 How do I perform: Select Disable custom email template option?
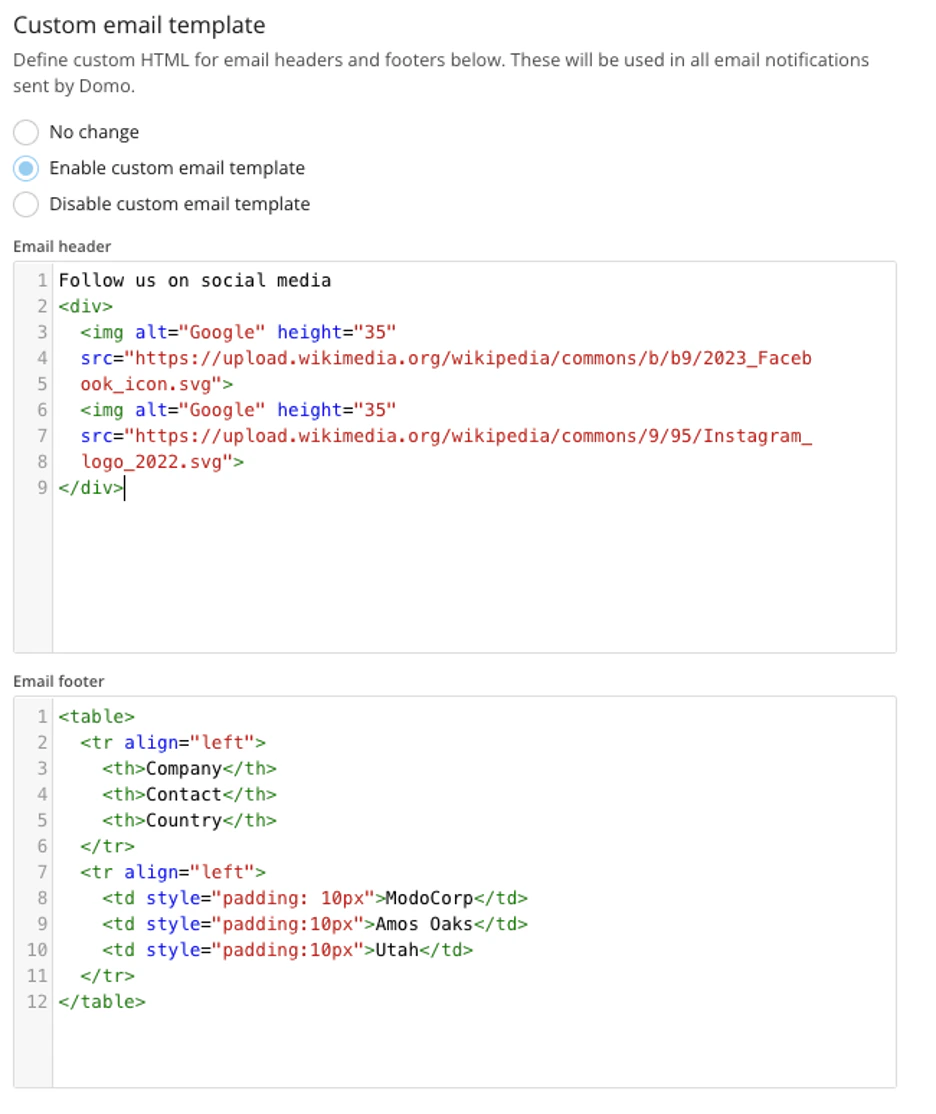tap(26, 205)
